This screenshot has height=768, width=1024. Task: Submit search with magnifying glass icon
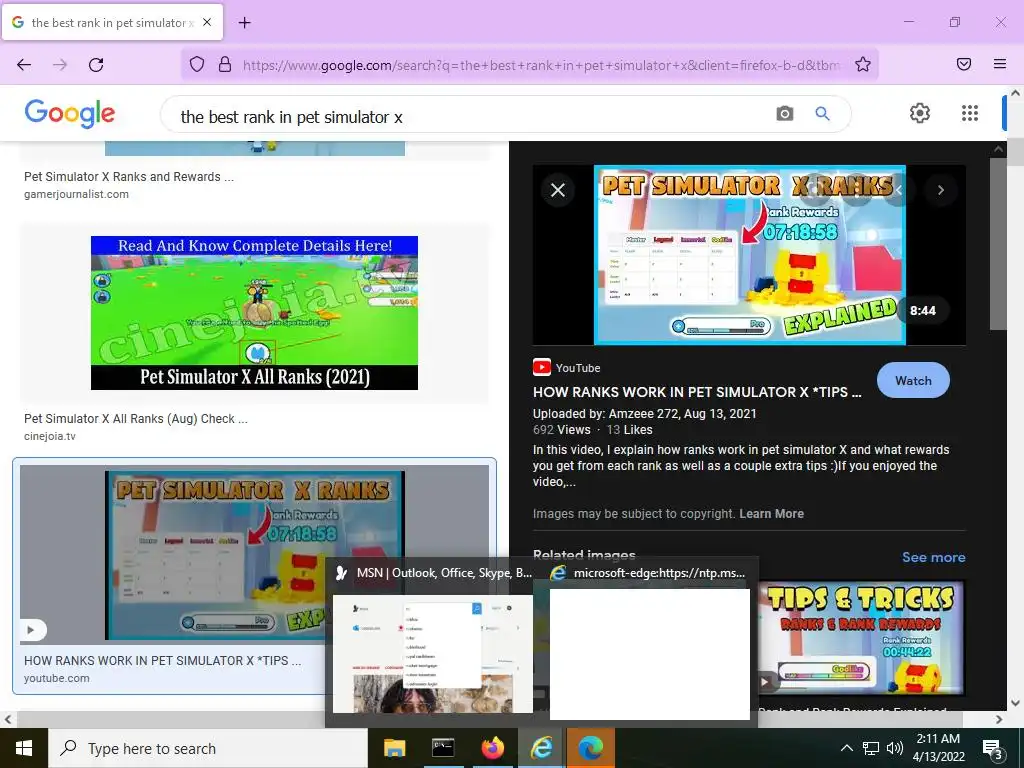coord(822,114)
